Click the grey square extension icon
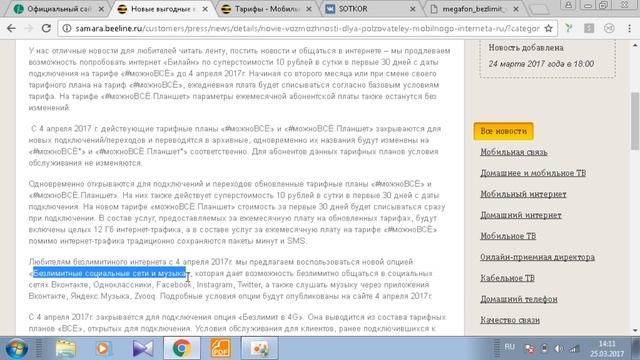 tap(589, 28)
